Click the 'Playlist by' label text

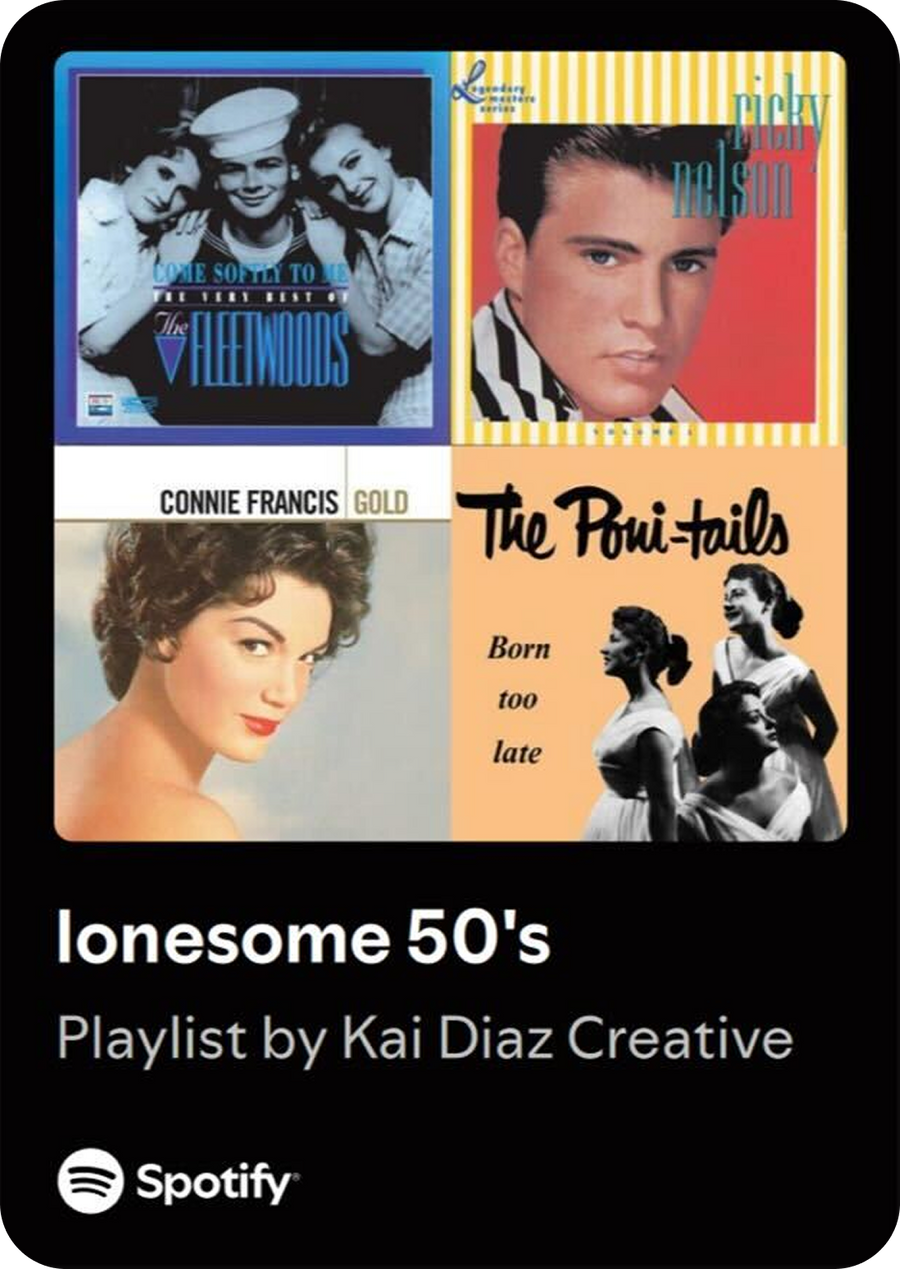tap(192, 1042)
